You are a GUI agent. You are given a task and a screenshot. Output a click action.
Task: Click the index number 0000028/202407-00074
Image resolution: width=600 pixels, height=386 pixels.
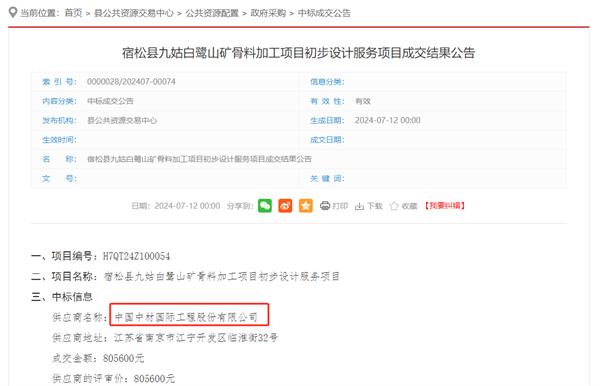(131, 81)
